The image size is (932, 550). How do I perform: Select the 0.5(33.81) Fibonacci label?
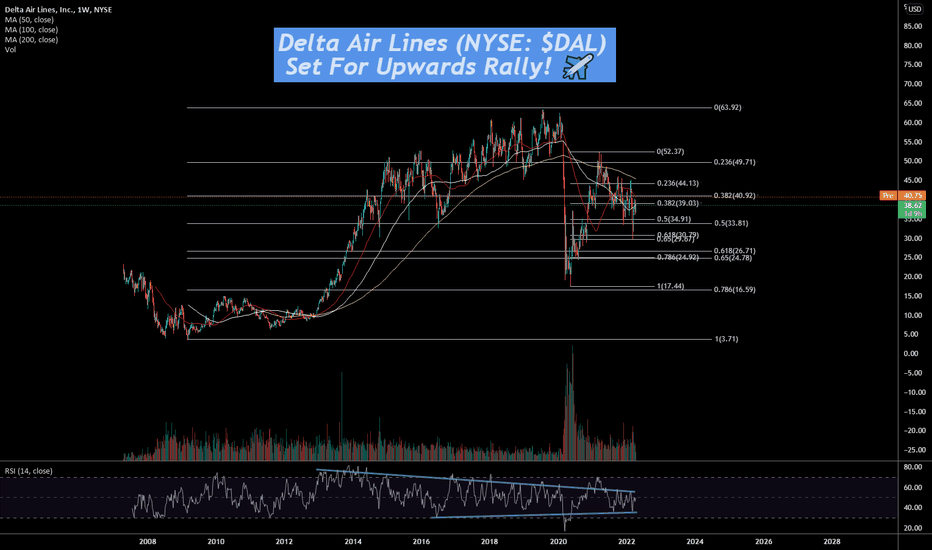[x=731, y=224]
